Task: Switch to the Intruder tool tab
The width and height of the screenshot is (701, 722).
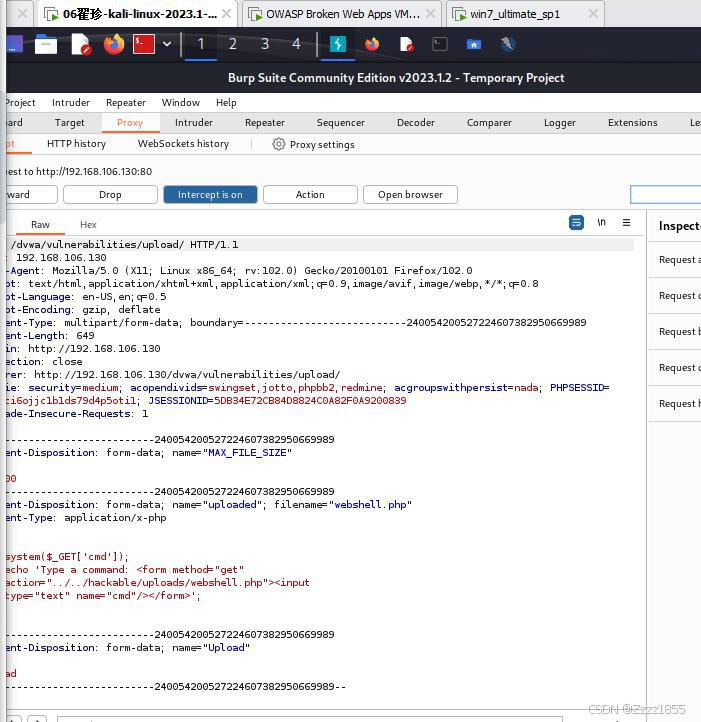Action: point(193,122)
